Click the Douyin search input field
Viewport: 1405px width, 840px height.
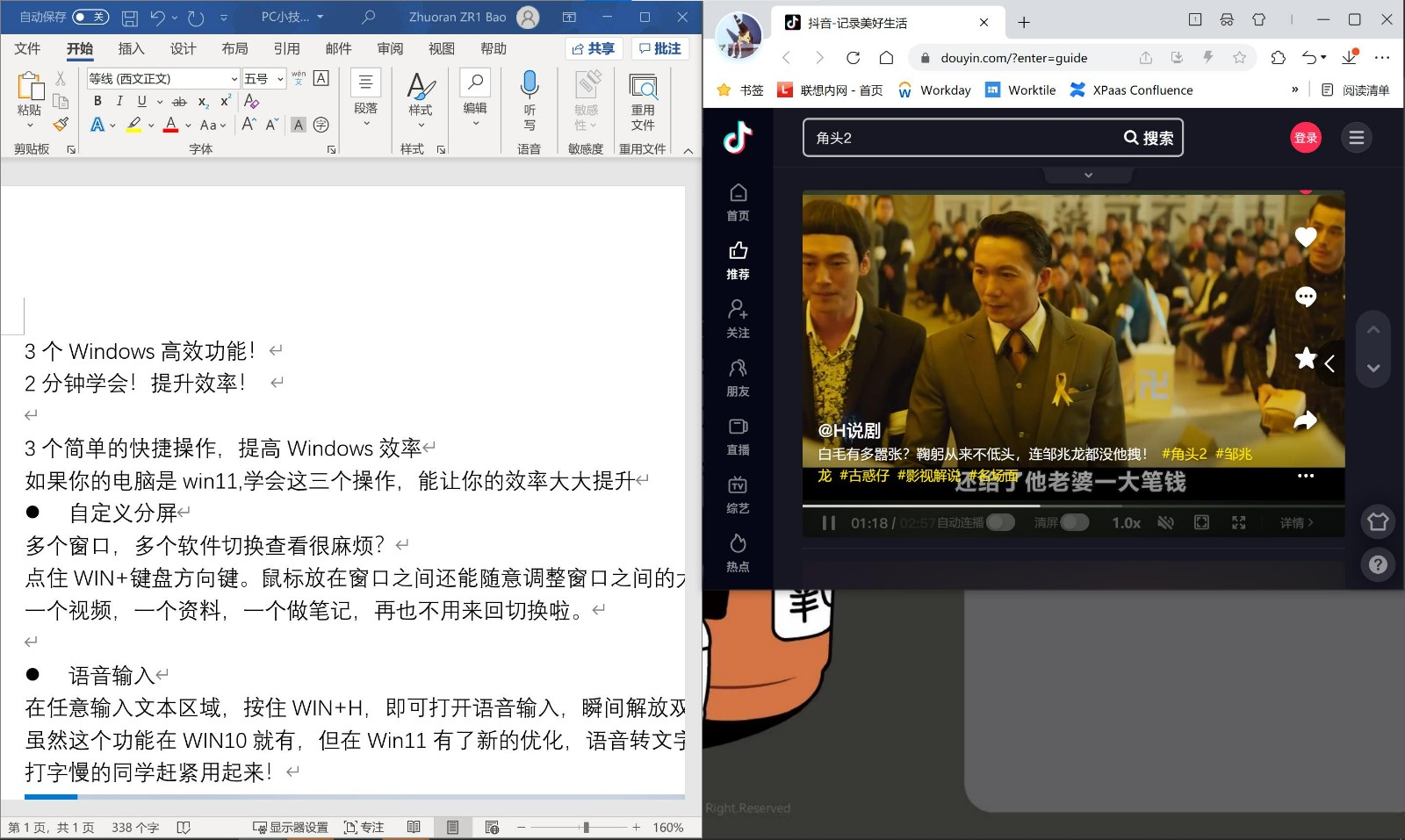(960, 138)
